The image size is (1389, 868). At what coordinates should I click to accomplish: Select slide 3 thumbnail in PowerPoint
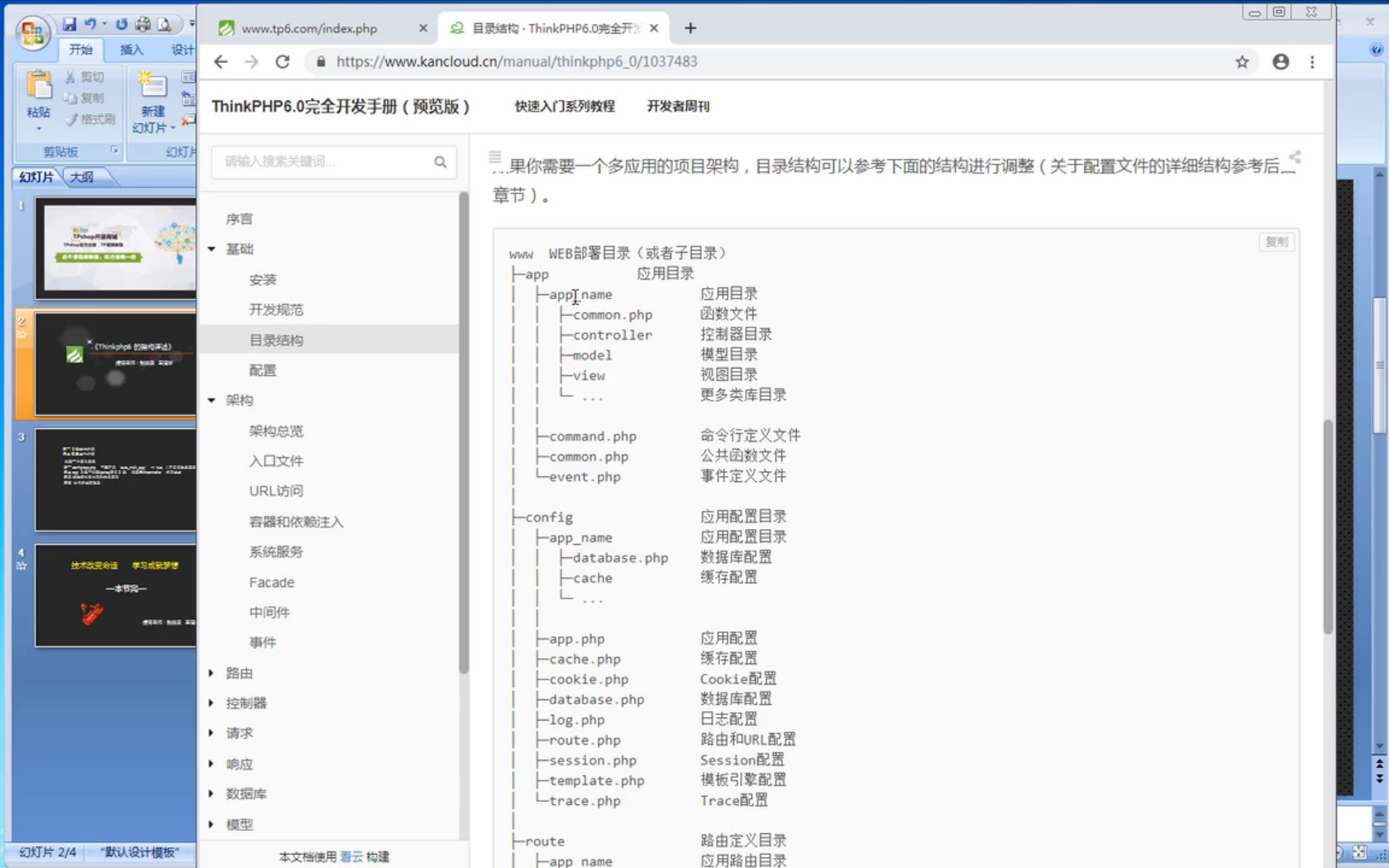tap(116, 479)
